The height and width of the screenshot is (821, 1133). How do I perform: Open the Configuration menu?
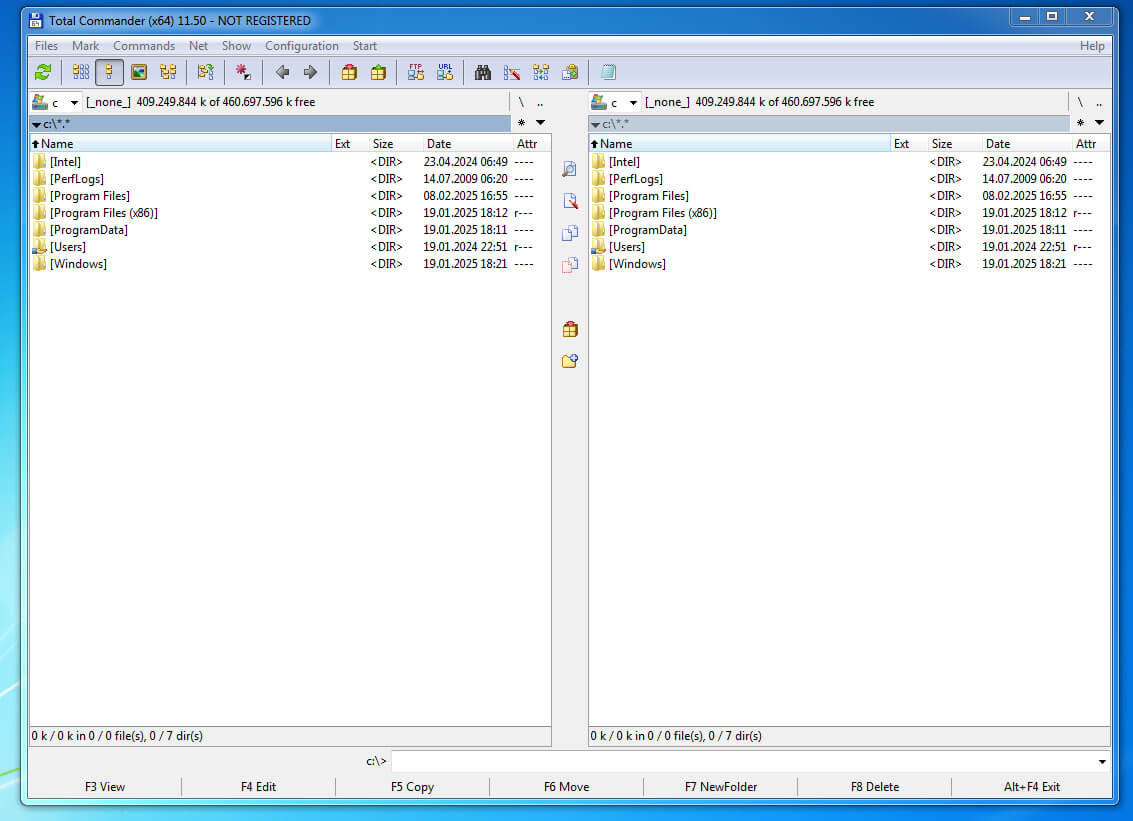coord(301,46)
